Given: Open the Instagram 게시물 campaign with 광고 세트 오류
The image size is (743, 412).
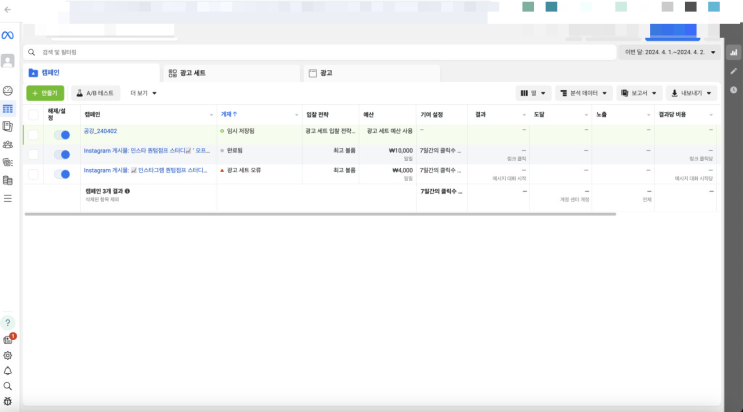Looking at the screenshot, I should (x=145, y=170).
